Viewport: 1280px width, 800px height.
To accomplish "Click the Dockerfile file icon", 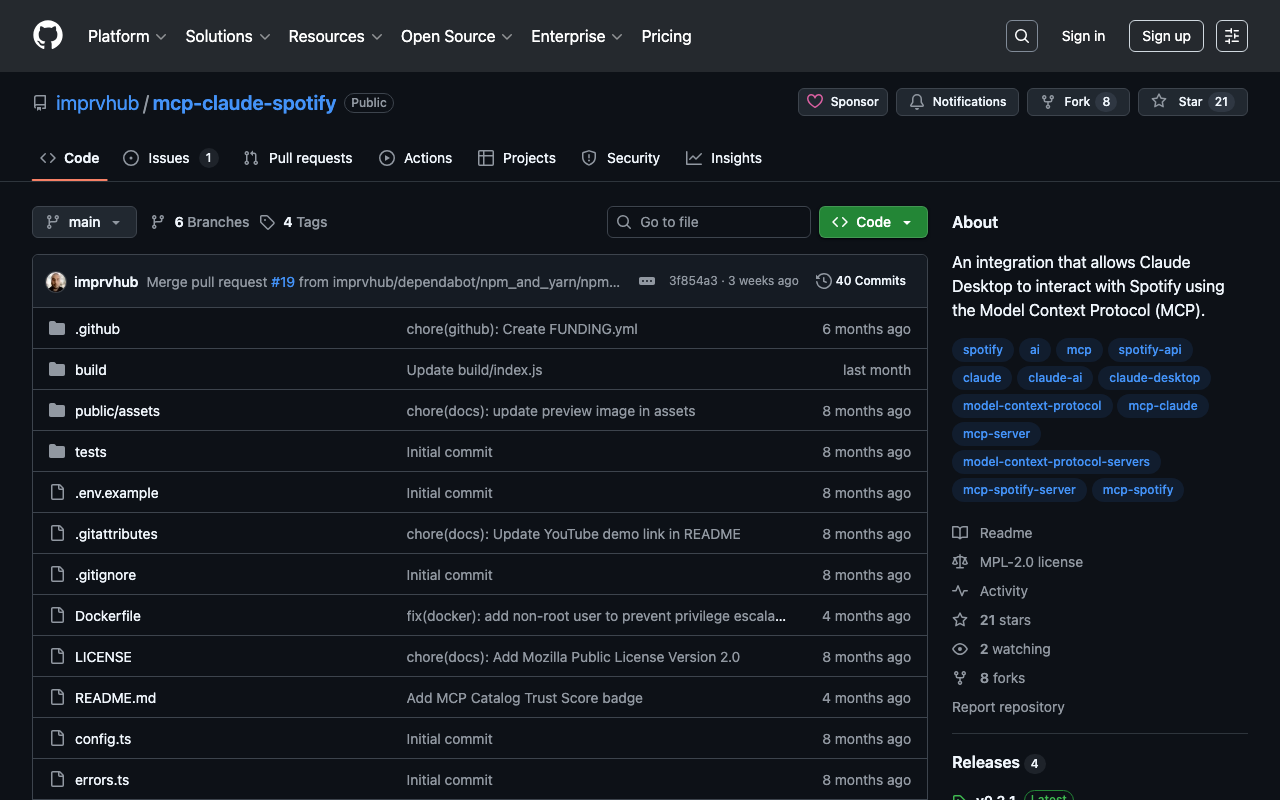I will coord(57,616).
